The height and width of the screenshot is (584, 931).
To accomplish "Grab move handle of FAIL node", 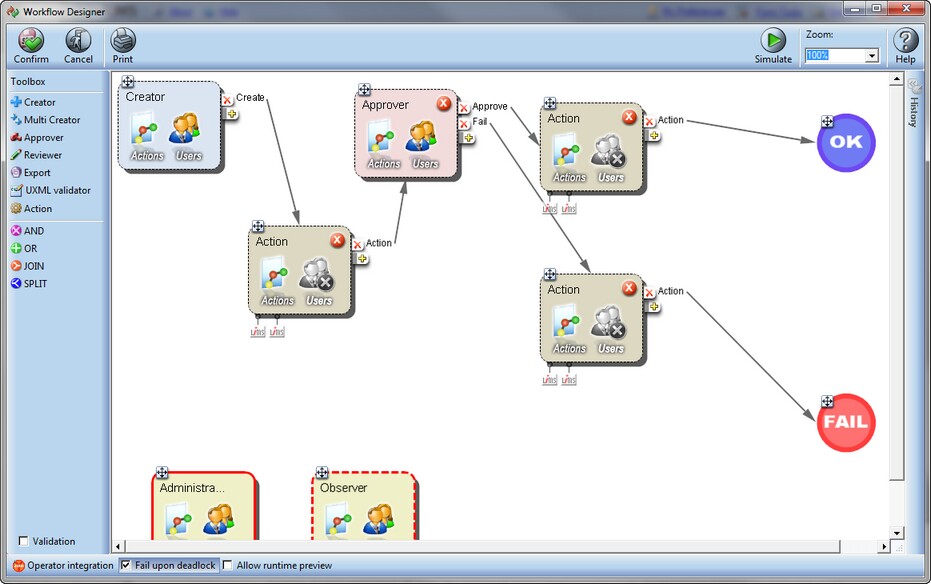I will click(x=827, y=401).
